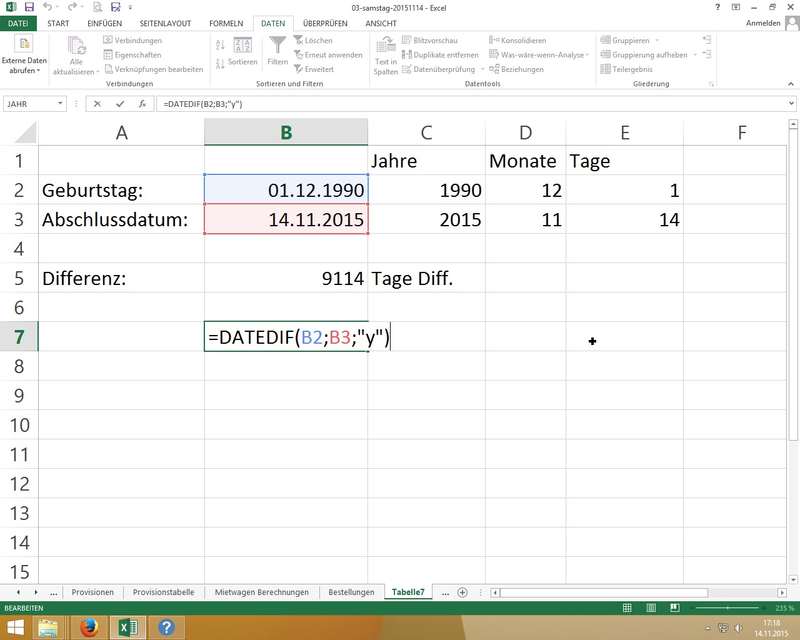This screenshot has width=800, height=640.
Task: Open the green DATEI menu
Action: point(19,23)
